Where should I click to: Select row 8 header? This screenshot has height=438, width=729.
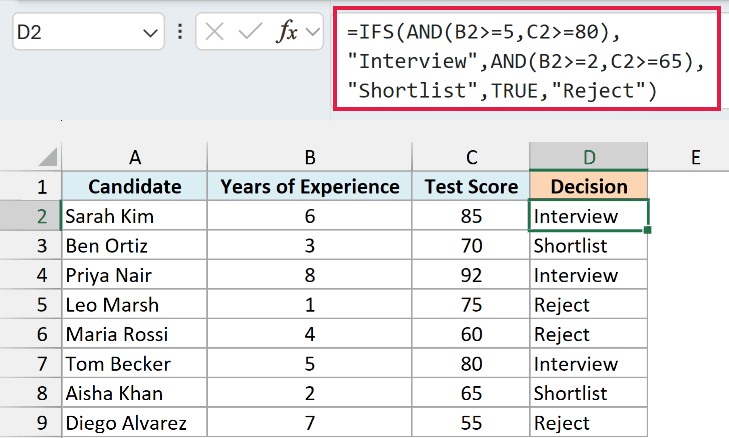click(x=31, y=393)
